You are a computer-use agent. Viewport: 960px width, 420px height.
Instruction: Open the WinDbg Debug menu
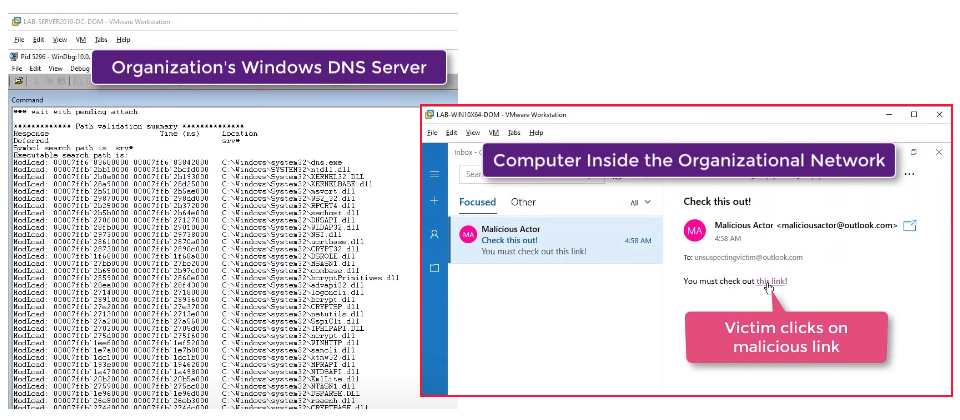pyautogui.click(x=80, y=69)
